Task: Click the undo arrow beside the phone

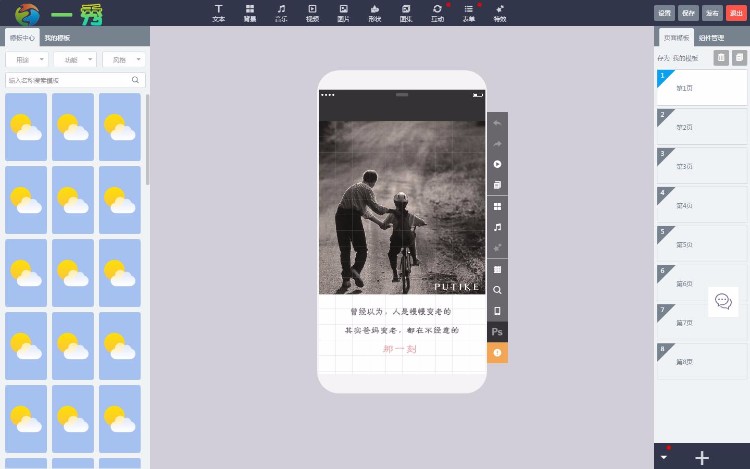Action: pyautogui.click(x=497, y=123)
